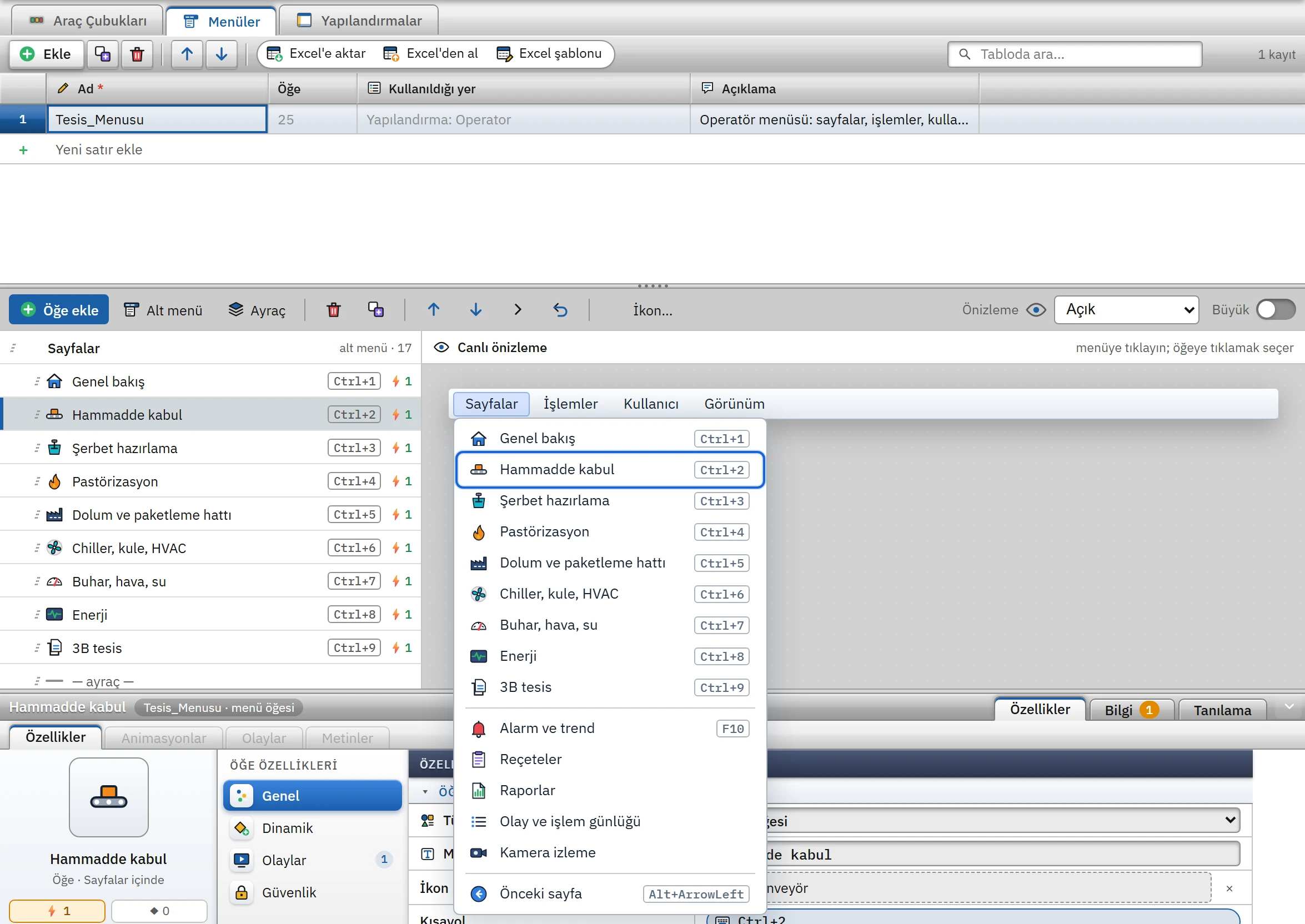Click the Öğe ekle button

coord(59,310)
